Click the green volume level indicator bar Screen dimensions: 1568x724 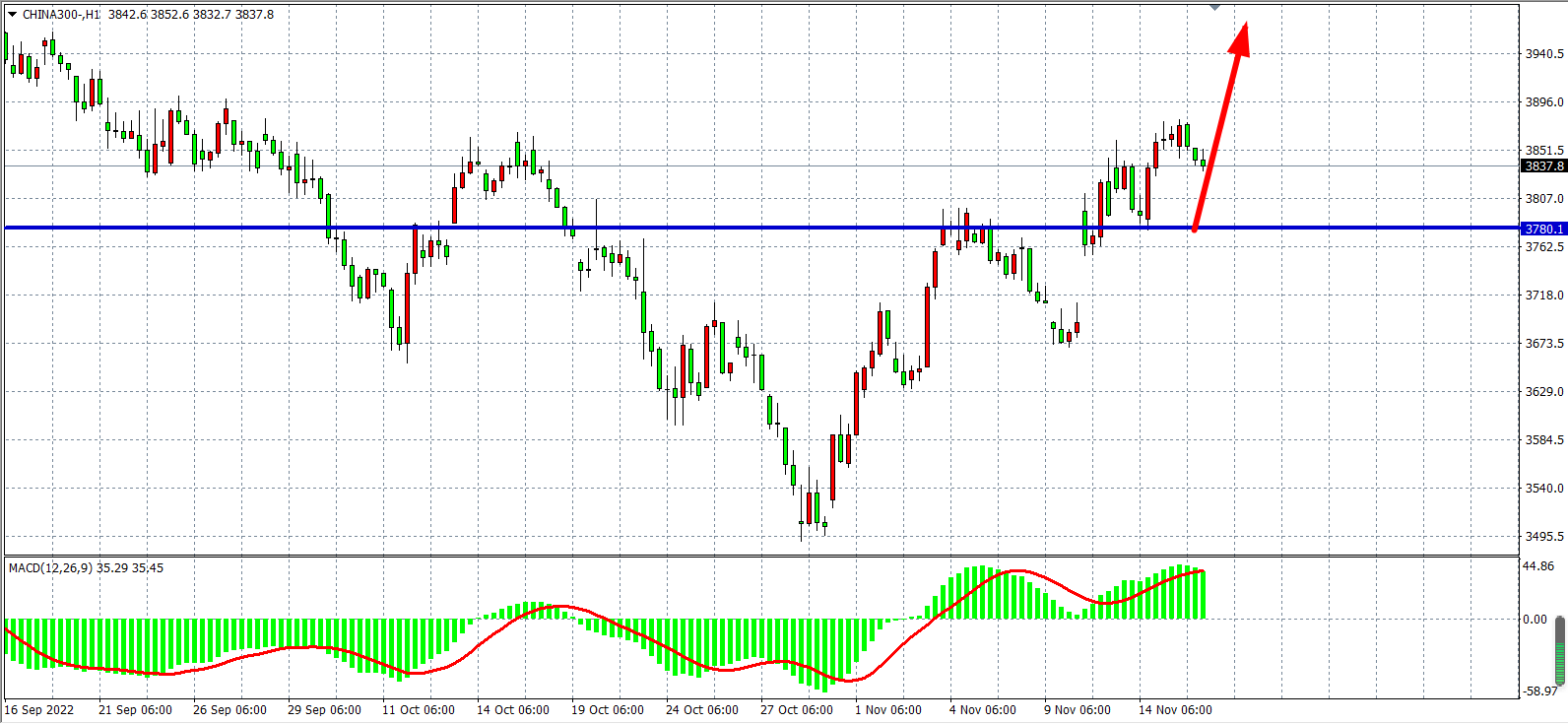click(1559, 649)
